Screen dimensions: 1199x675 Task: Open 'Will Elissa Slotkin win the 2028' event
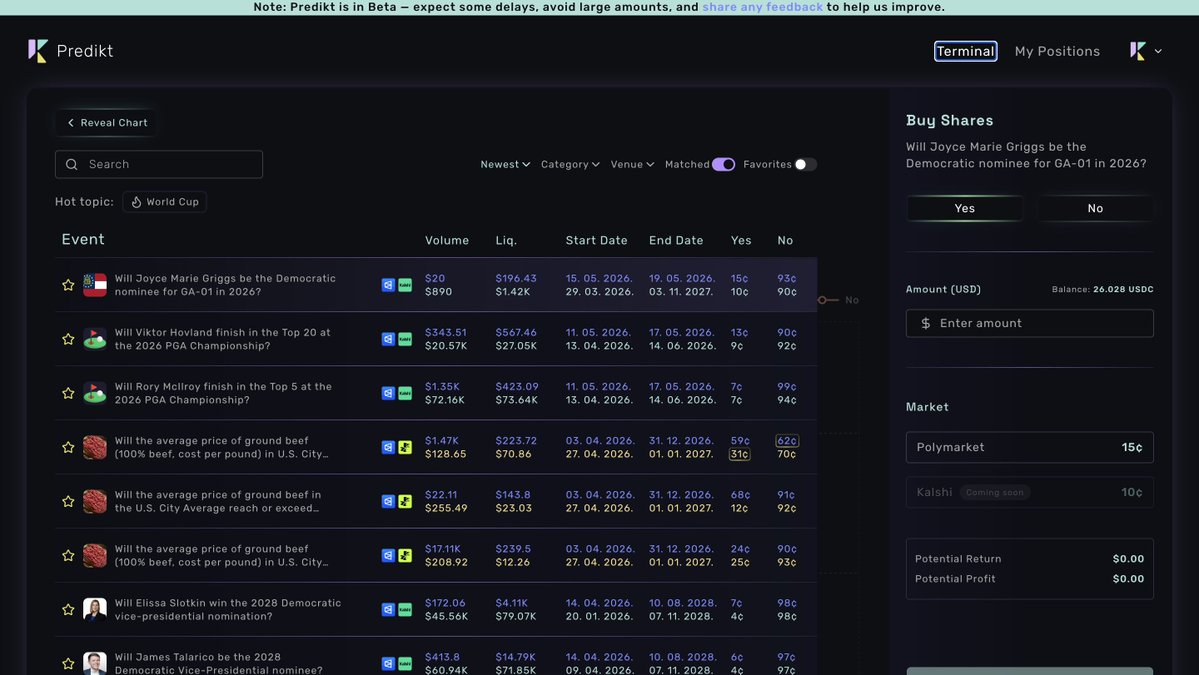click(x=228, y=609)
